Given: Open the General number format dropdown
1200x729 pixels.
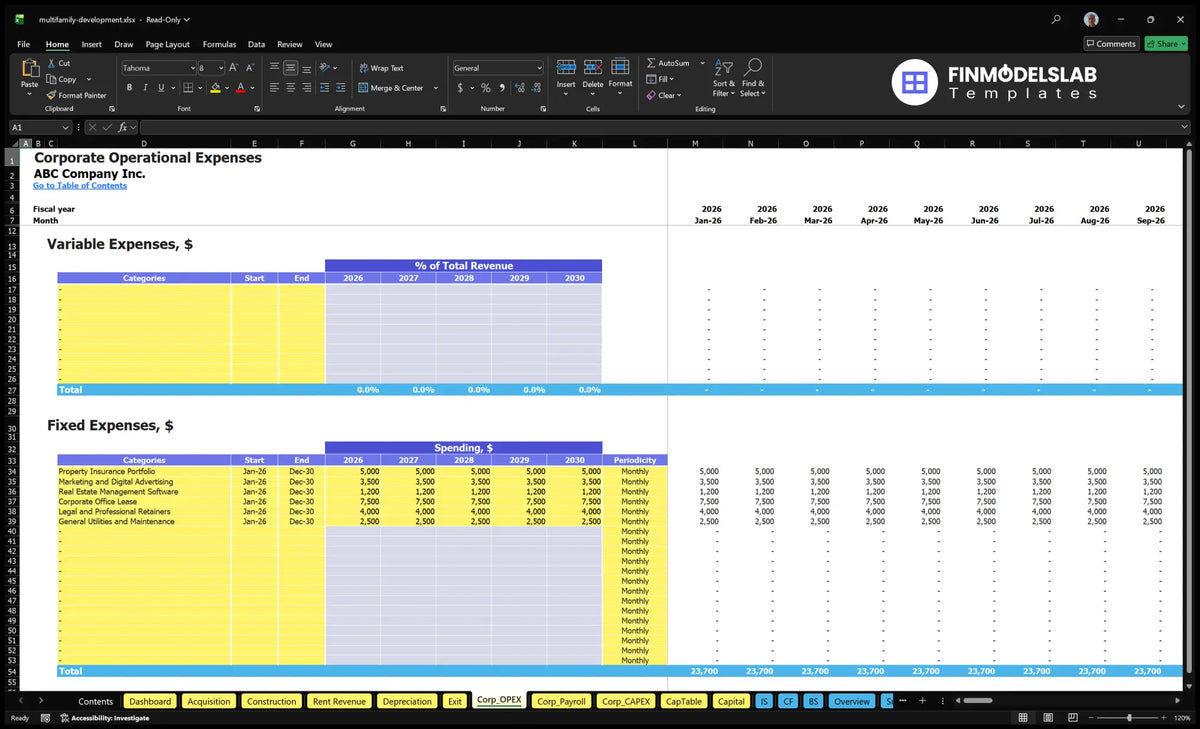Looking at the screenshot, I should (x=539, y=68).
